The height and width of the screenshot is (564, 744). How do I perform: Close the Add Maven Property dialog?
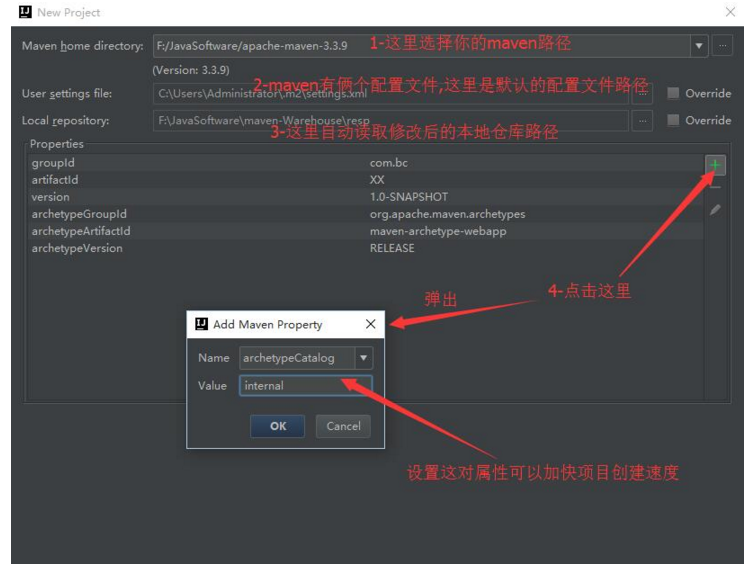[371, 324]
